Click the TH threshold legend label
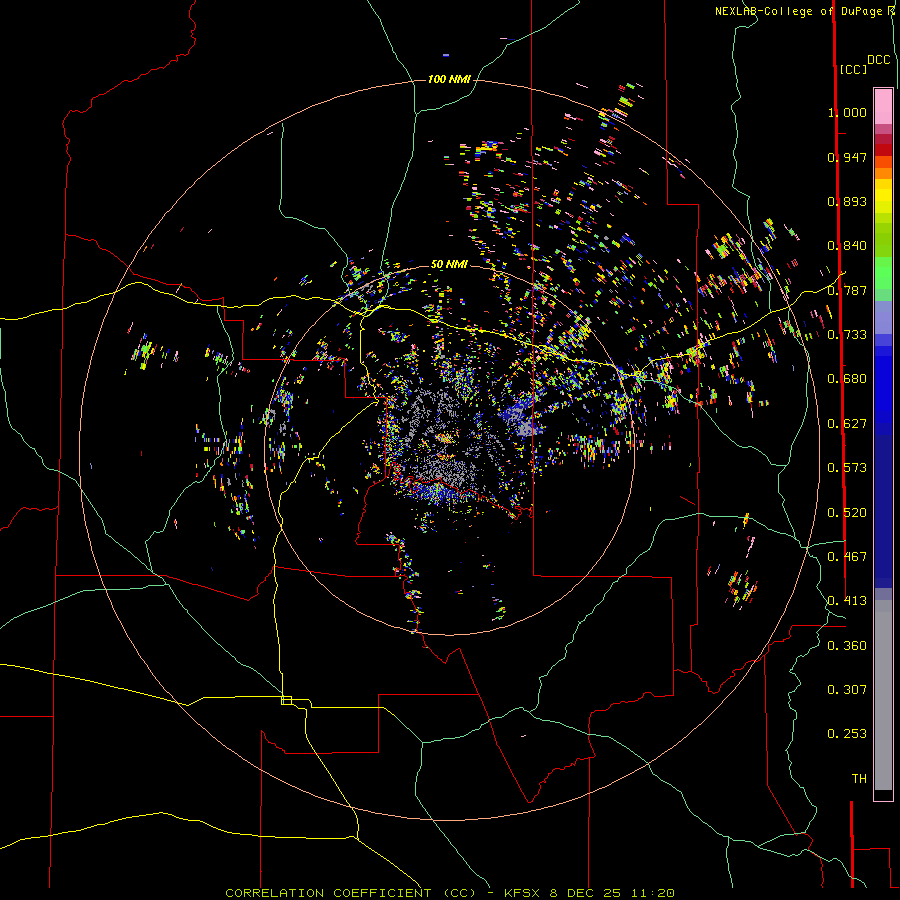 click(x=859, y=779)
